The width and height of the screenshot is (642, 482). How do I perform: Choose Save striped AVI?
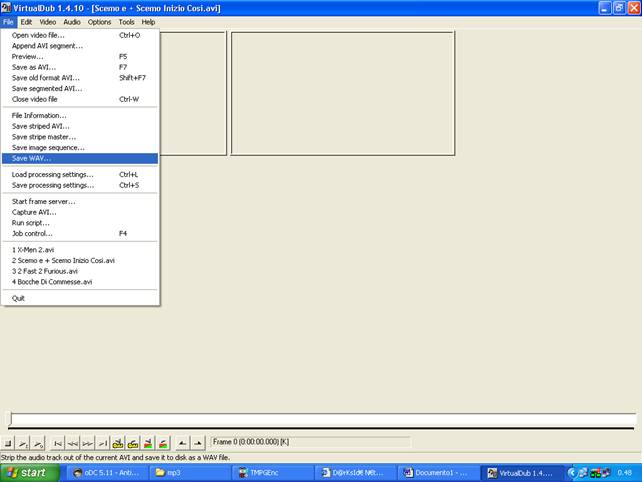click(x=80, y=126)
